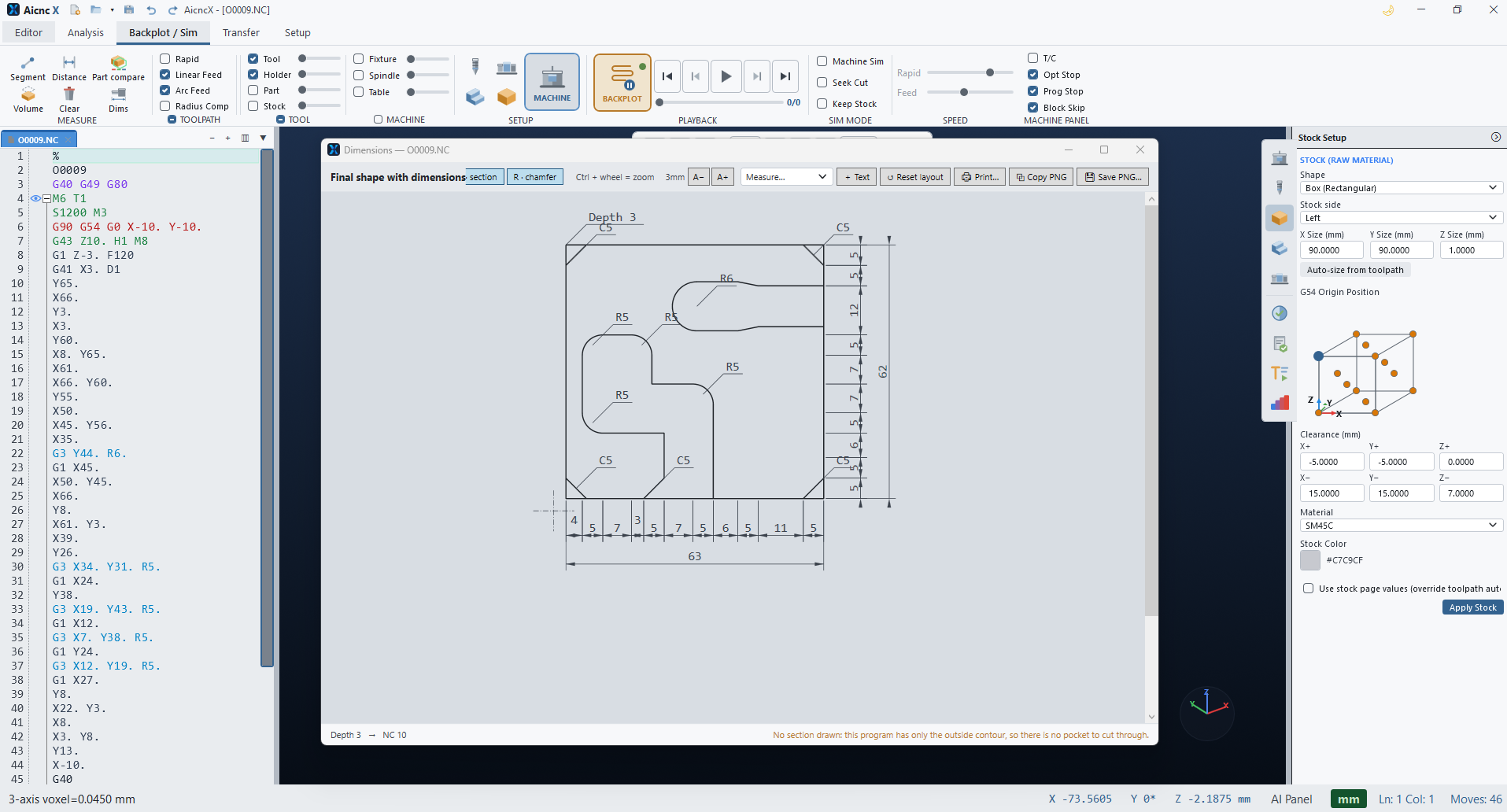Open the Part compare tool
The height and width of the screenshot is (812, 1507).
coord(118,68)
